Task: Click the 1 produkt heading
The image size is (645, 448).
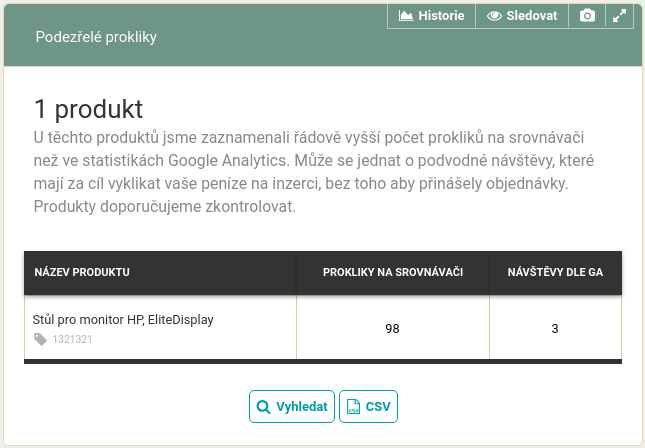Action: coord(88,109)
